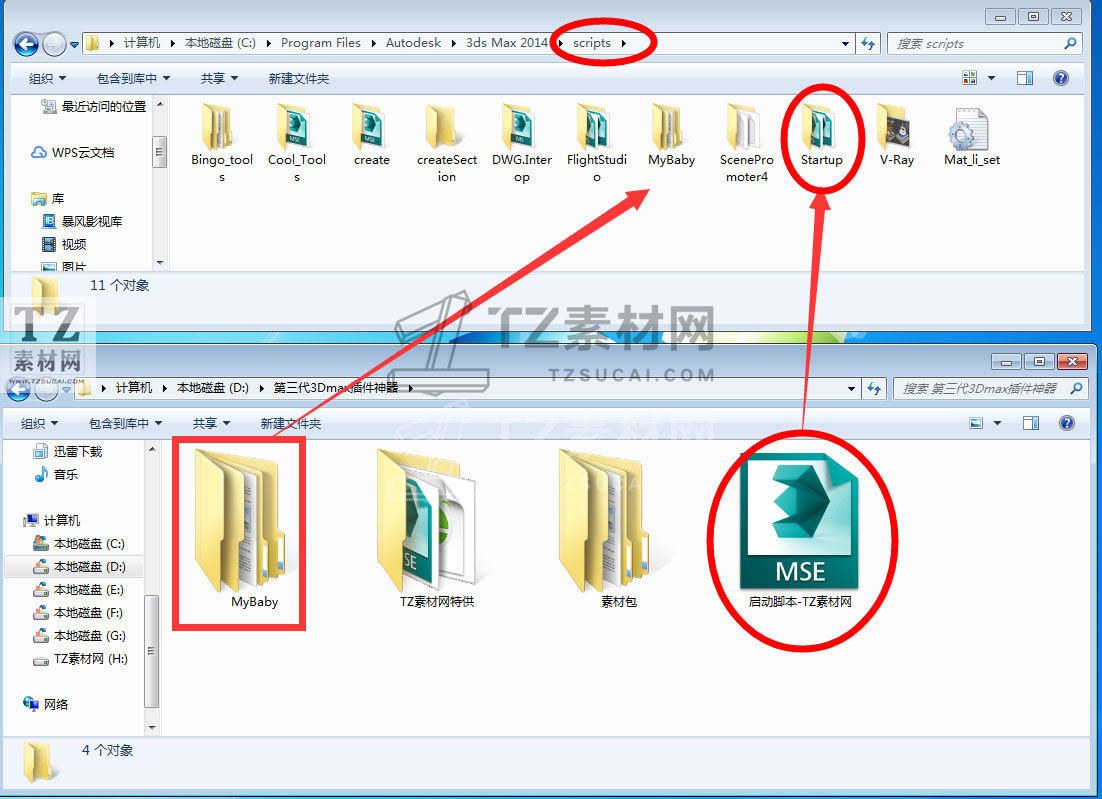Refresh the D: drive window address bar
1102x799 pixels.
[x=874, y=388]
